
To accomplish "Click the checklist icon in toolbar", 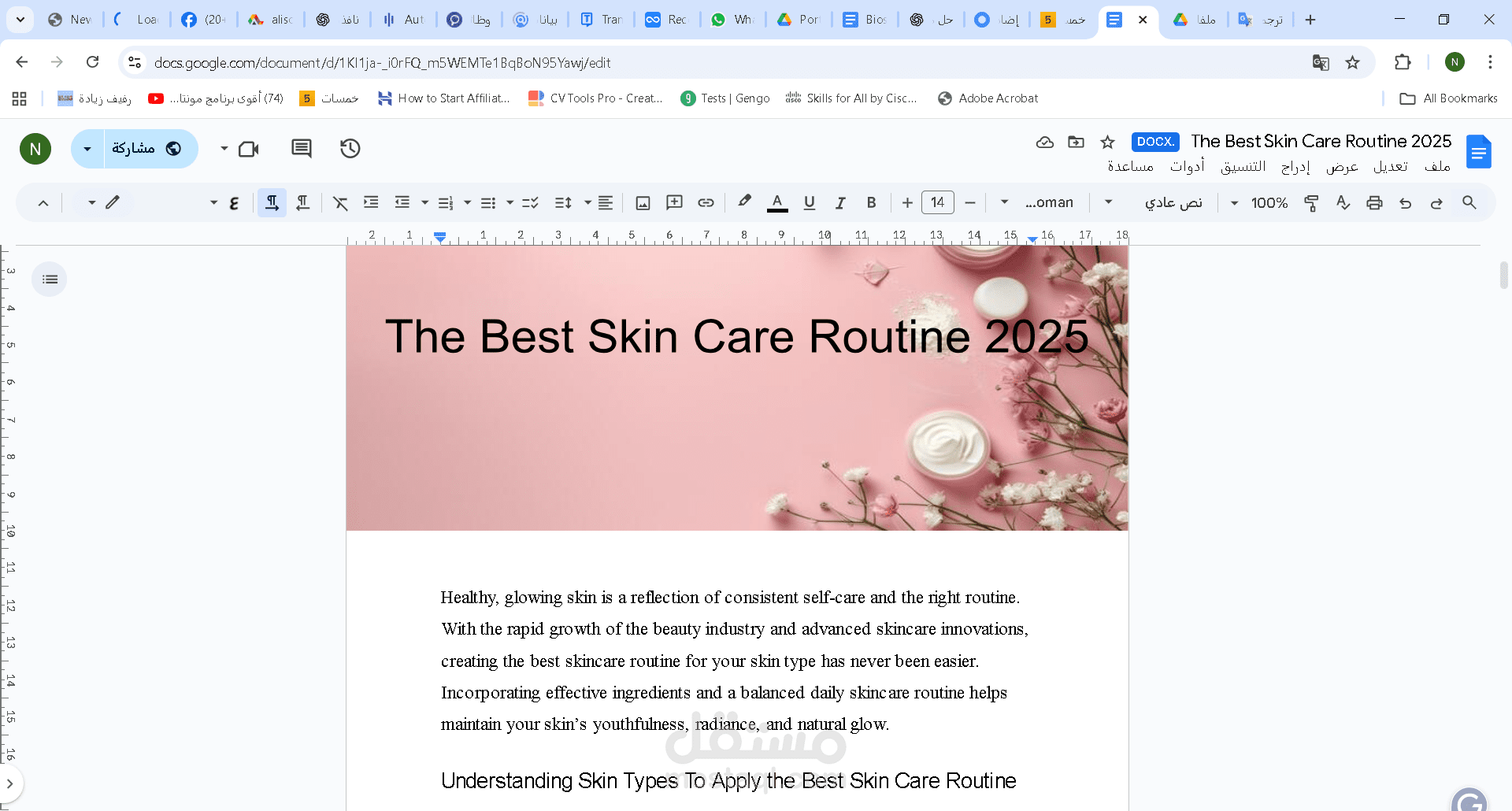I will [x=530, y=202].
